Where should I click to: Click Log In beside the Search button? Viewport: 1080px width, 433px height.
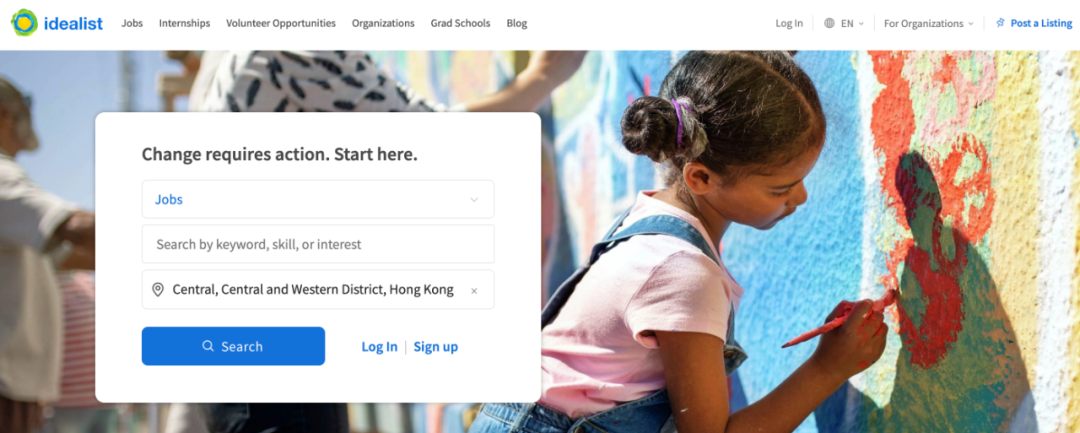point(380,347)
